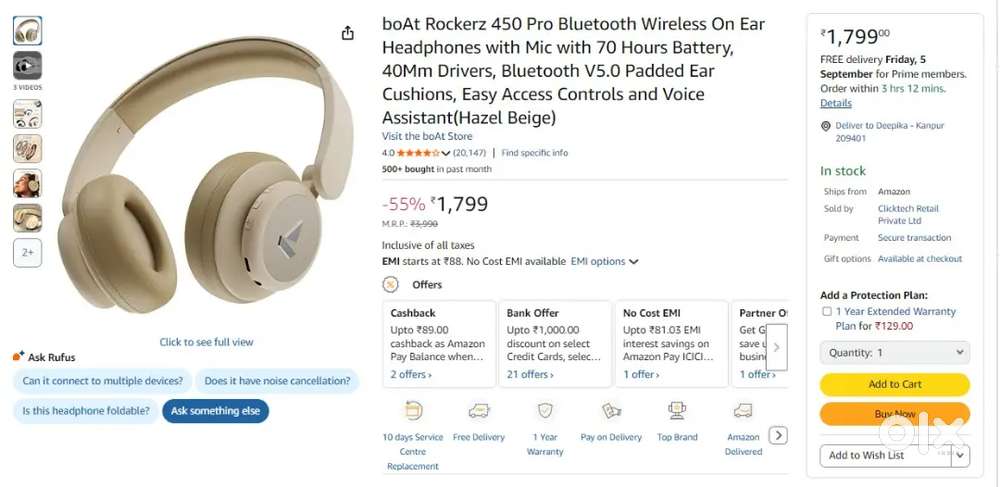Viewport: 1000px width, 487px height.
Task: Click the Amazon Delivered icon
Action: pos(743,410)
